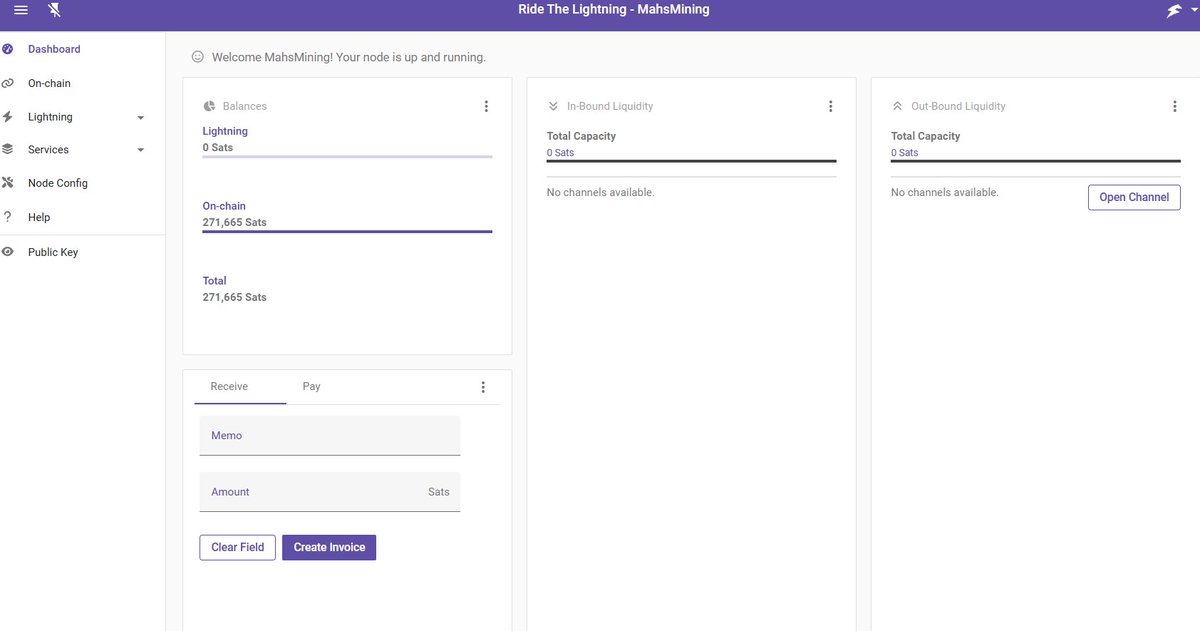Click the On-chain balance progress bar
The image size is (1200, 631).
[347, 232]
